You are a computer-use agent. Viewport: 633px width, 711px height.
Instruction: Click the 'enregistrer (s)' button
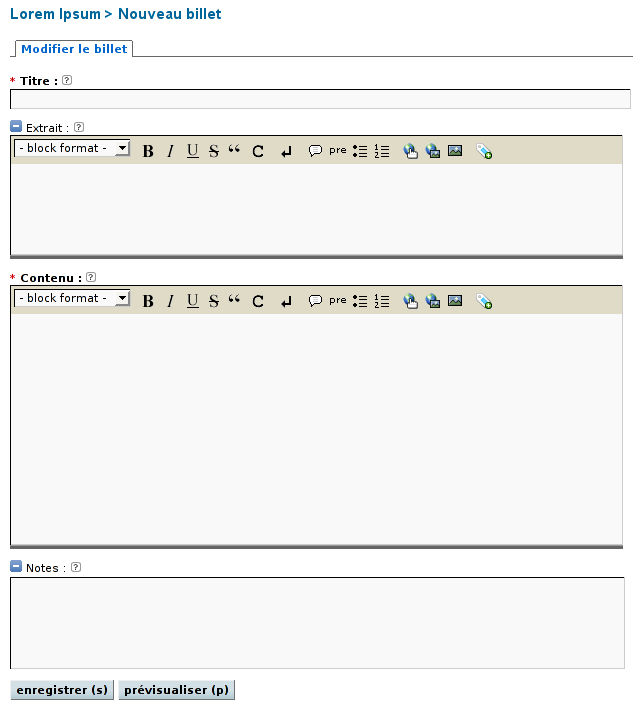point(62,690)
